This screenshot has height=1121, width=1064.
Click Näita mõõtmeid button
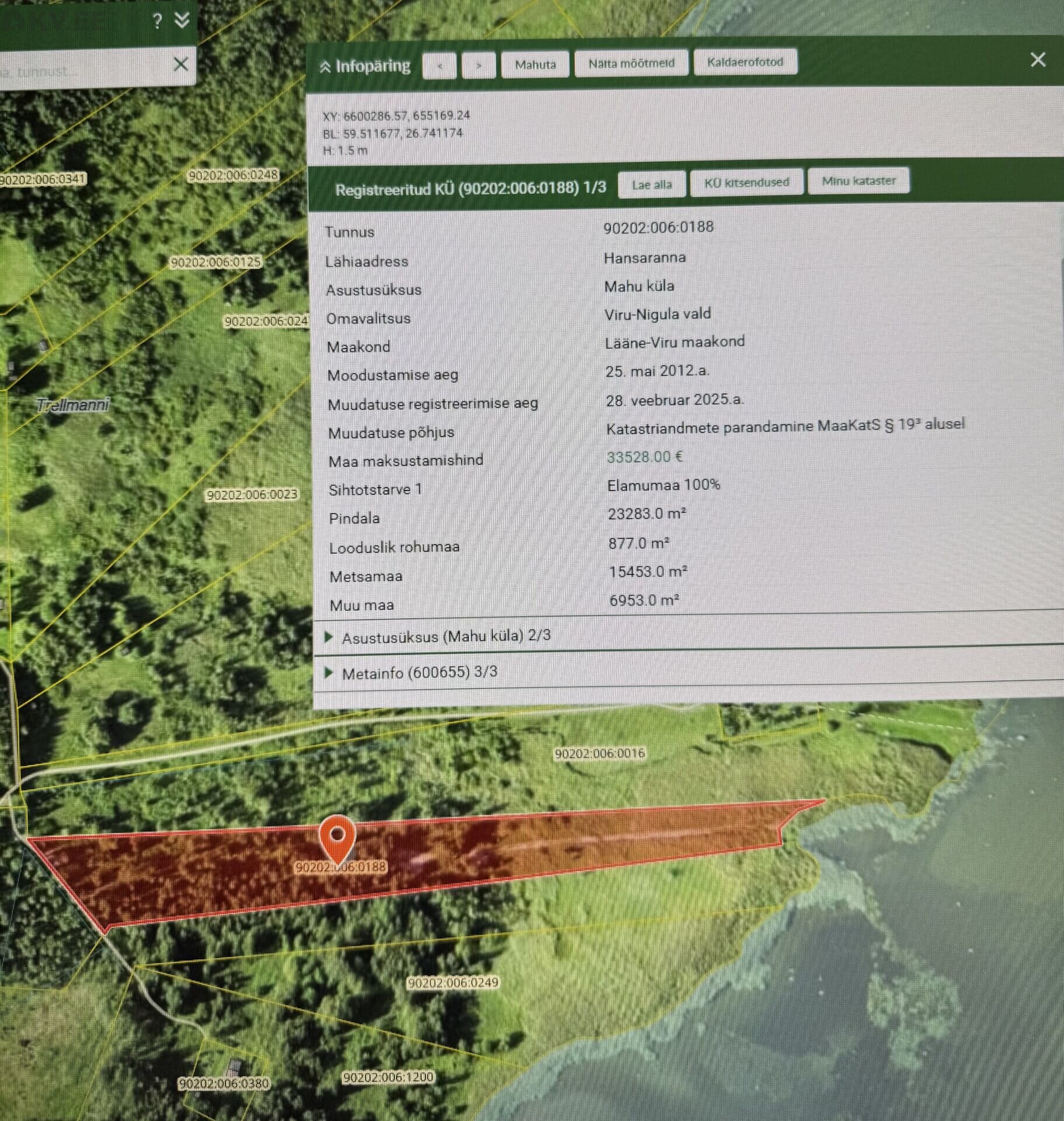click(631, 63)
